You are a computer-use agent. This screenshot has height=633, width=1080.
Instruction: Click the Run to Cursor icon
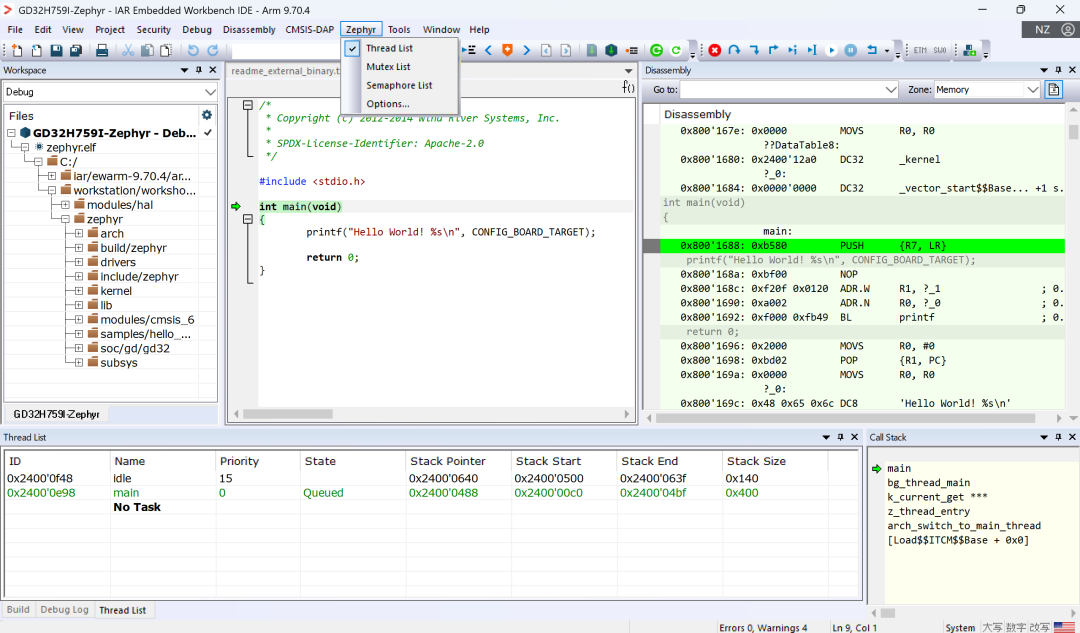(x=812, y=50)
